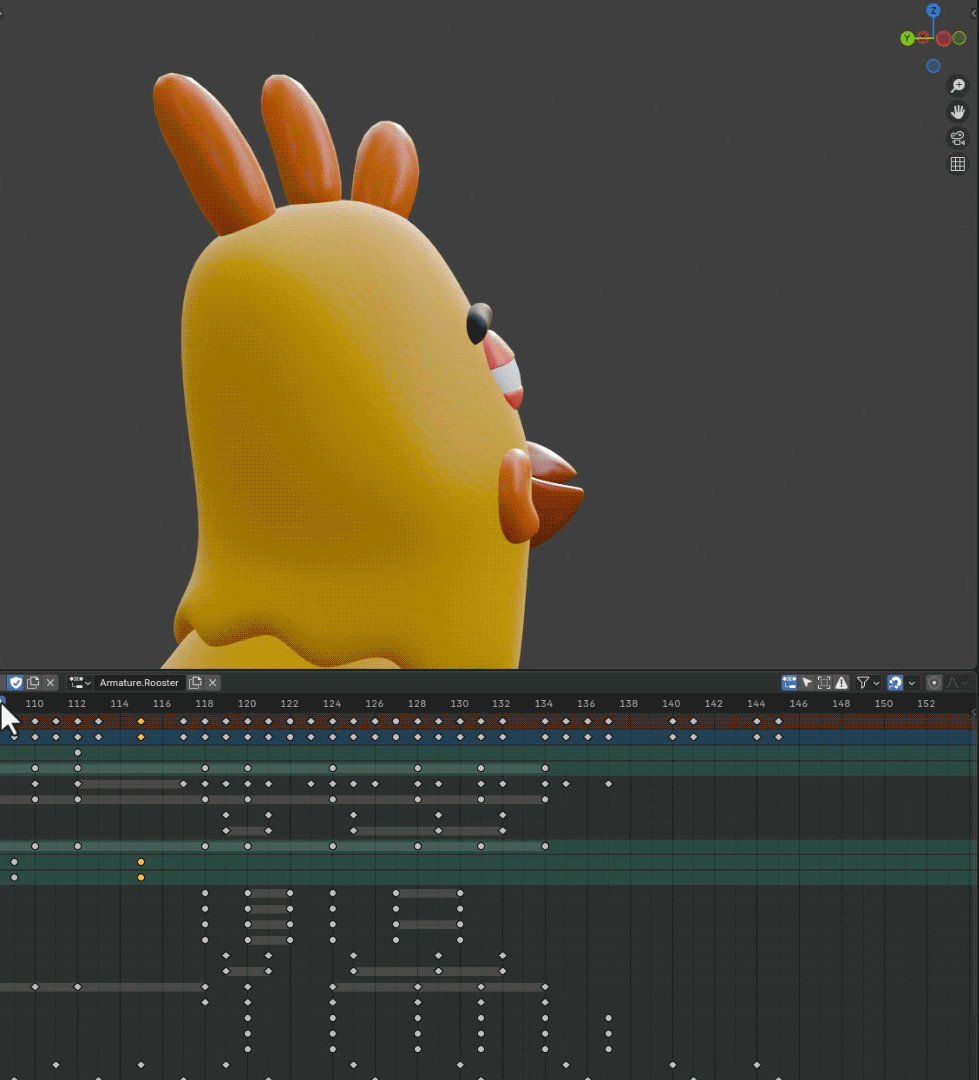Expand the snapping options dropdown arrow

(x=911, y=683)
